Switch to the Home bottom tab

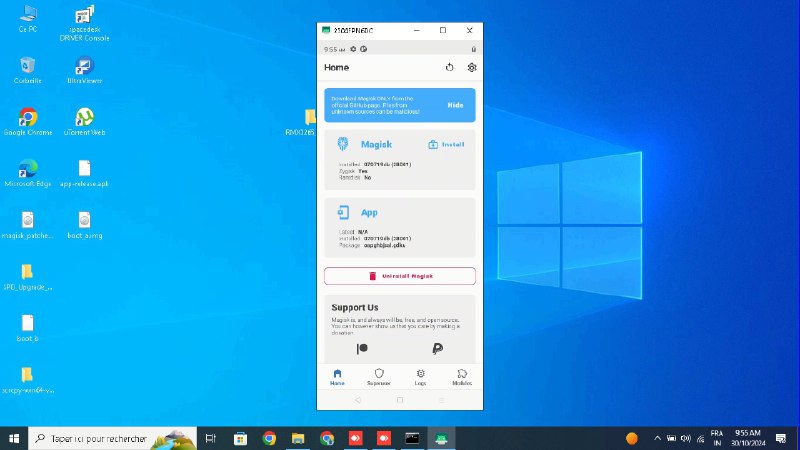tap(337, 377)
